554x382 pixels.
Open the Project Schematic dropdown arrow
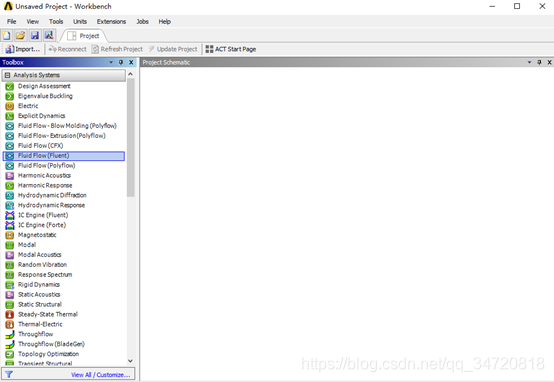point(529,62)
